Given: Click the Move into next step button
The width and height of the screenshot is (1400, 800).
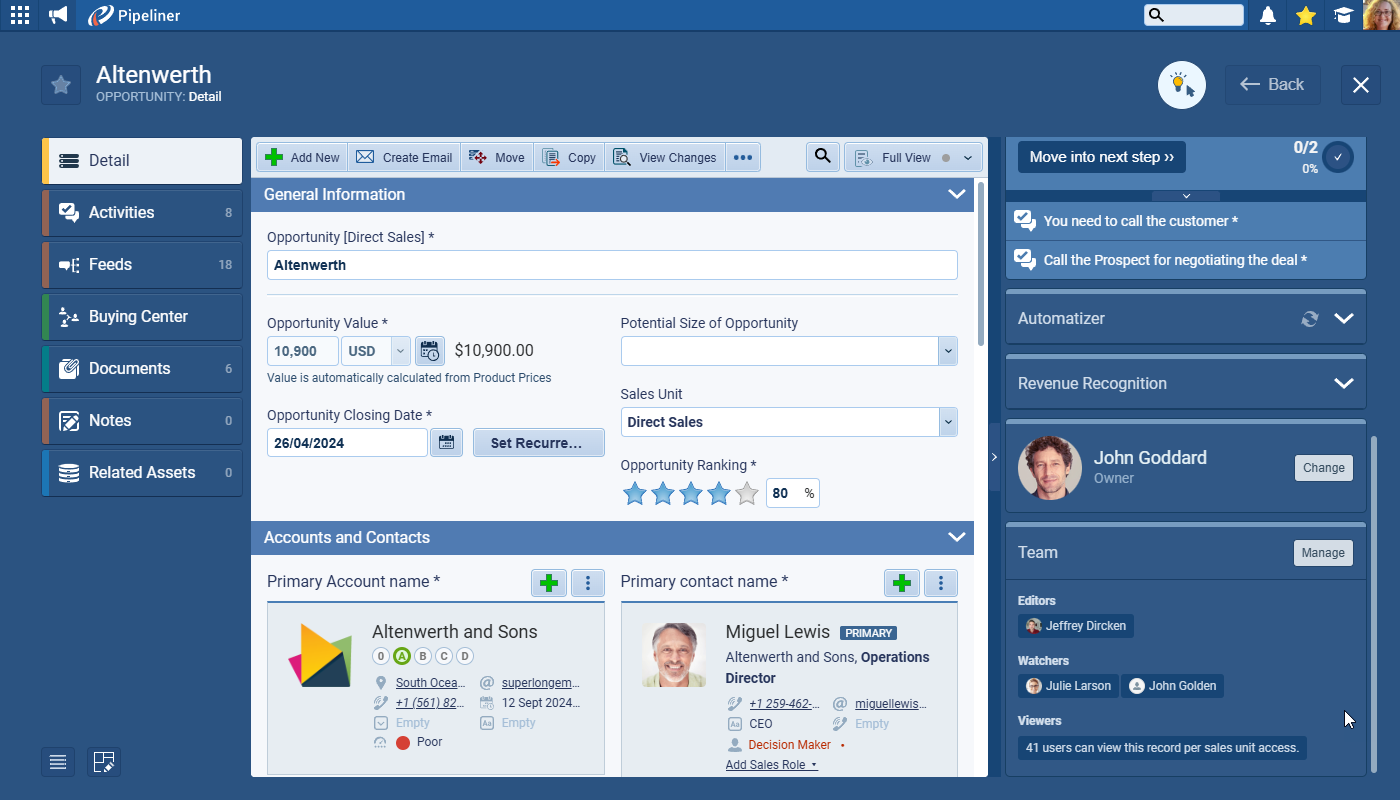Looking at the screenshot, I should point(1101,157).
